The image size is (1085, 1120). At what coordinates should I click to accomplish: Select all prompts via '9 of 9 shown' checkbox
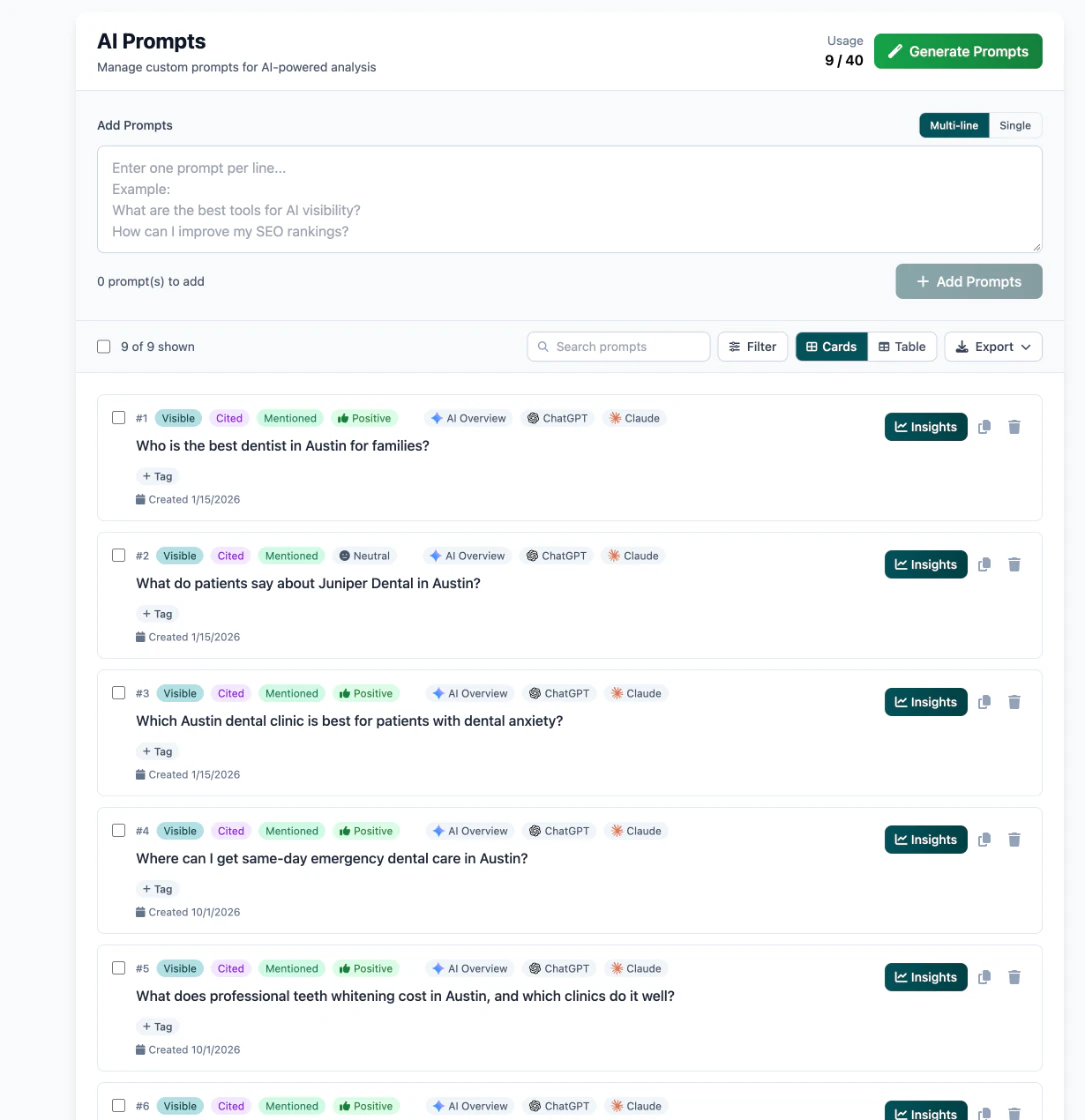point(104,346)
